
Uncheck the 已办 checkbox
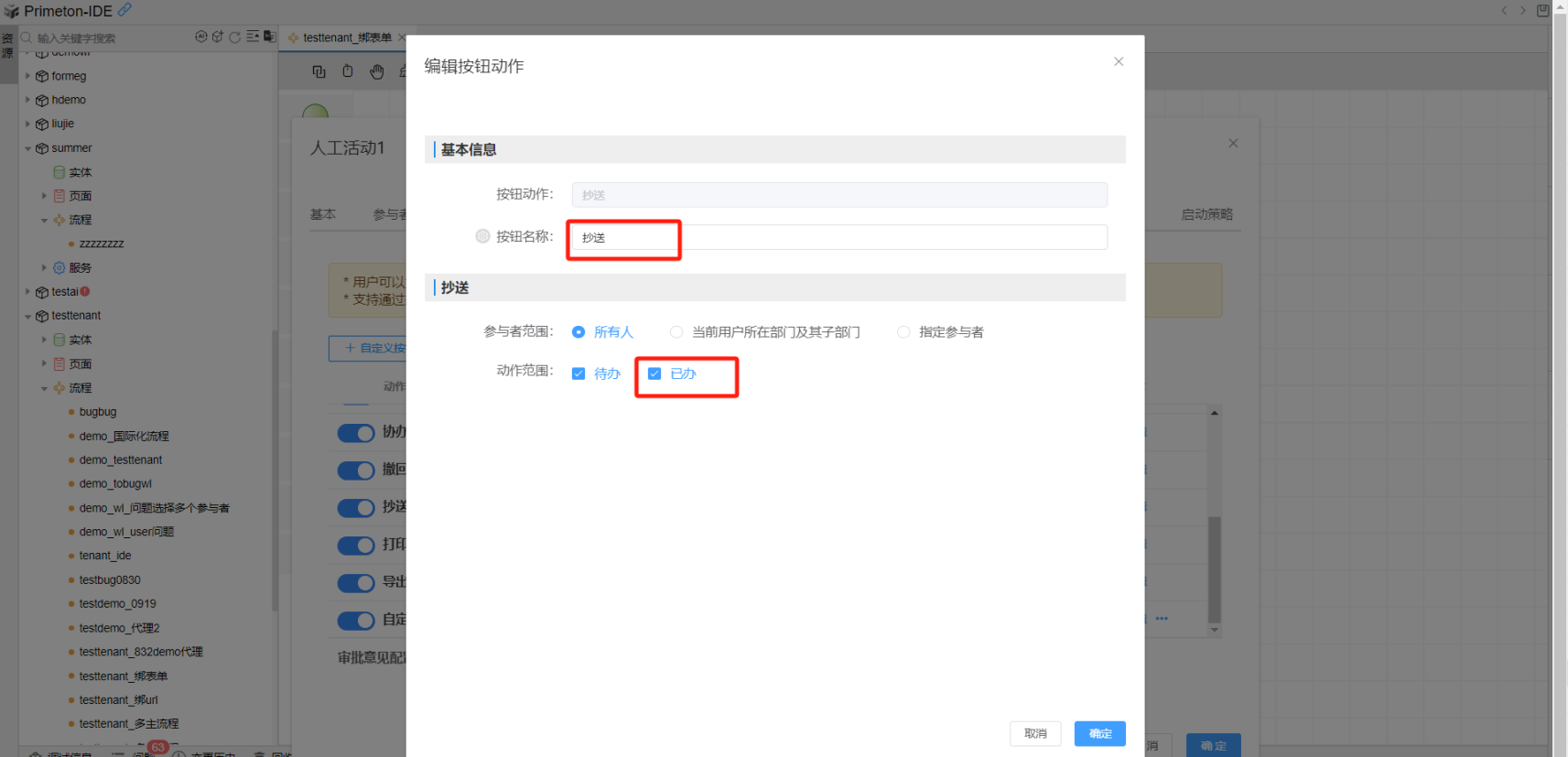point(654,373)
